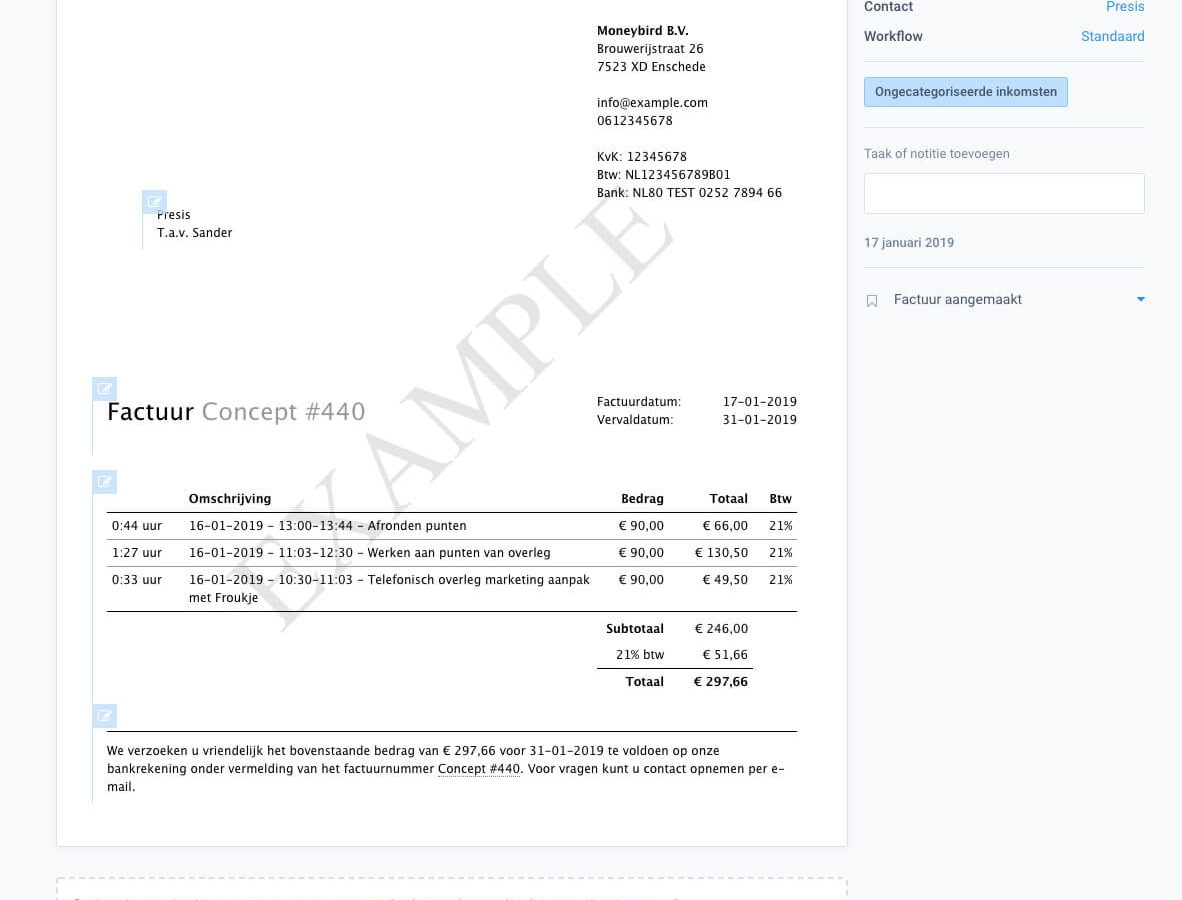The width and height of the screenshot is (1182, 900).
Task: Click the Bank NL80 TEST account line
Action: [x=690, y=193]
